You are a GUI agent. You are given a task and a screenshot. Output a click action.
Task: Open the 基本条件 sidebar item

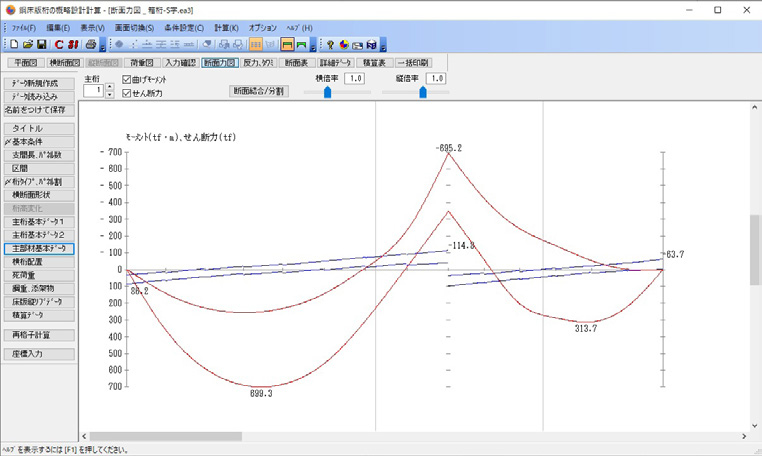click(x=39, y=142)
